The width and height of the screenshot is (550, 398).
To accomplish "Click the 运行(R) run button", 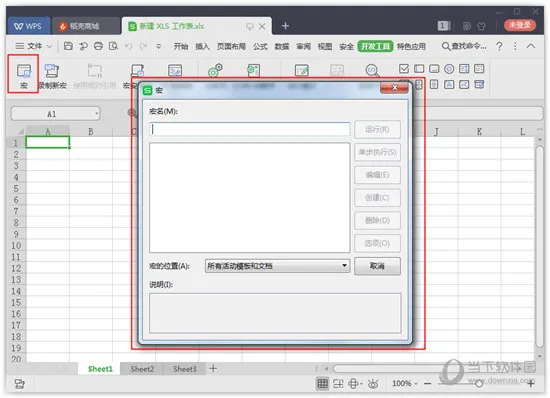I will (377, 129).
